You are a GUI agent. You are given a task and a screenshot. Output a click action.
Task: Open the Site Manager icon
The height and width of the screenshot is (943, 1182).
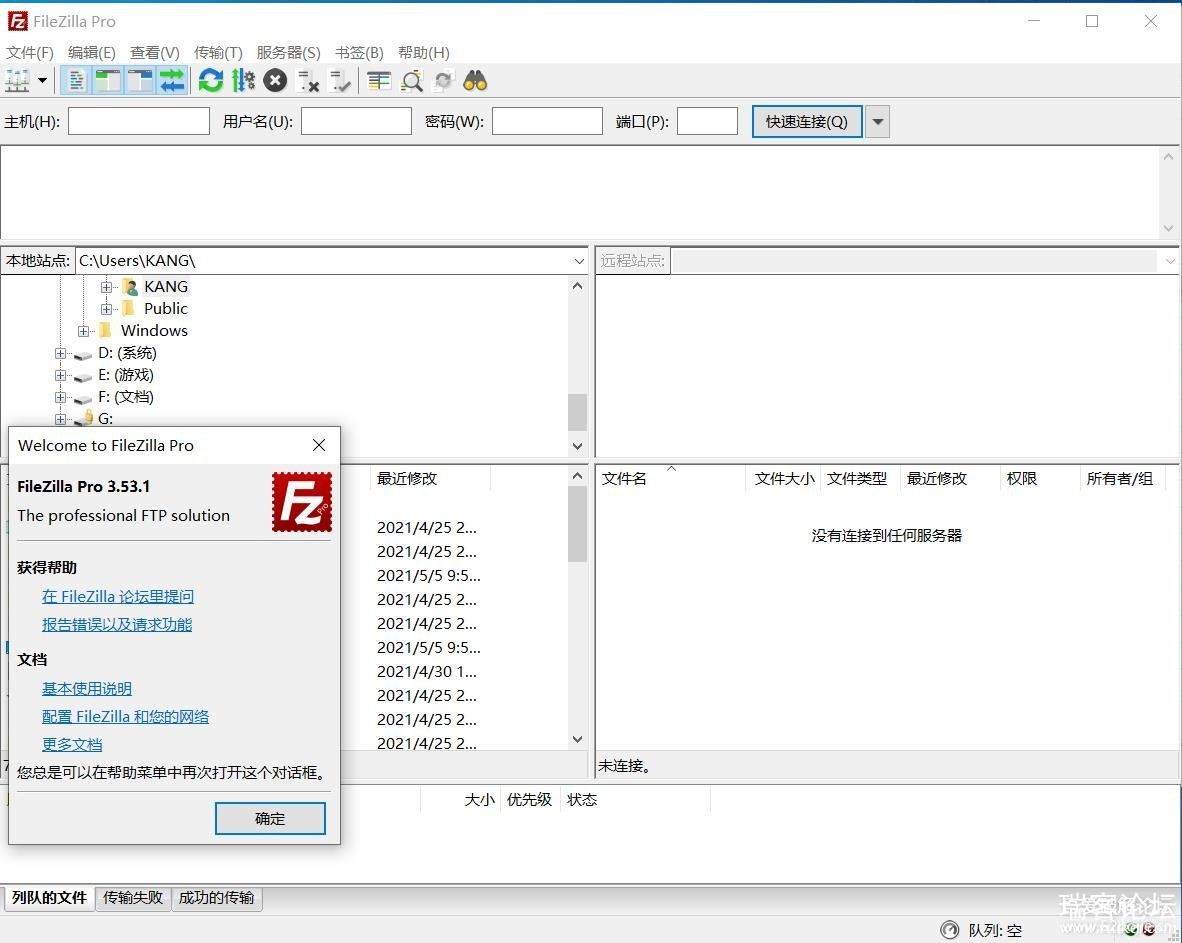tap(17, 80)
